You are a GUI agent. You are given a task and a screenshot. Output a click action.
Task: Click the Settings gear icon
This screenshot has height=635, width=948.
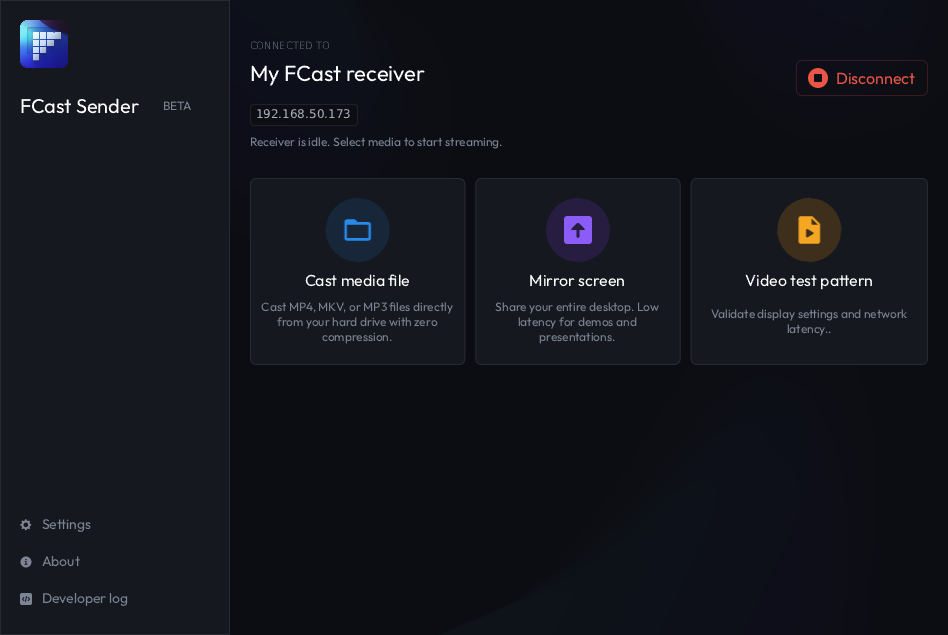(26, 525)
